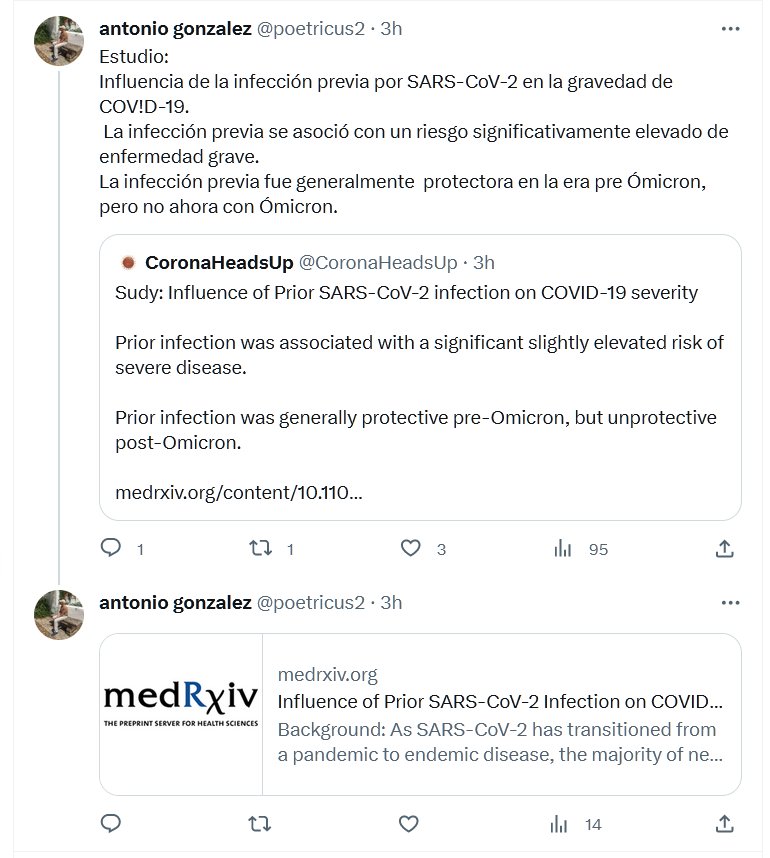Share the medRxiv link tweet

tap(725, 824)
